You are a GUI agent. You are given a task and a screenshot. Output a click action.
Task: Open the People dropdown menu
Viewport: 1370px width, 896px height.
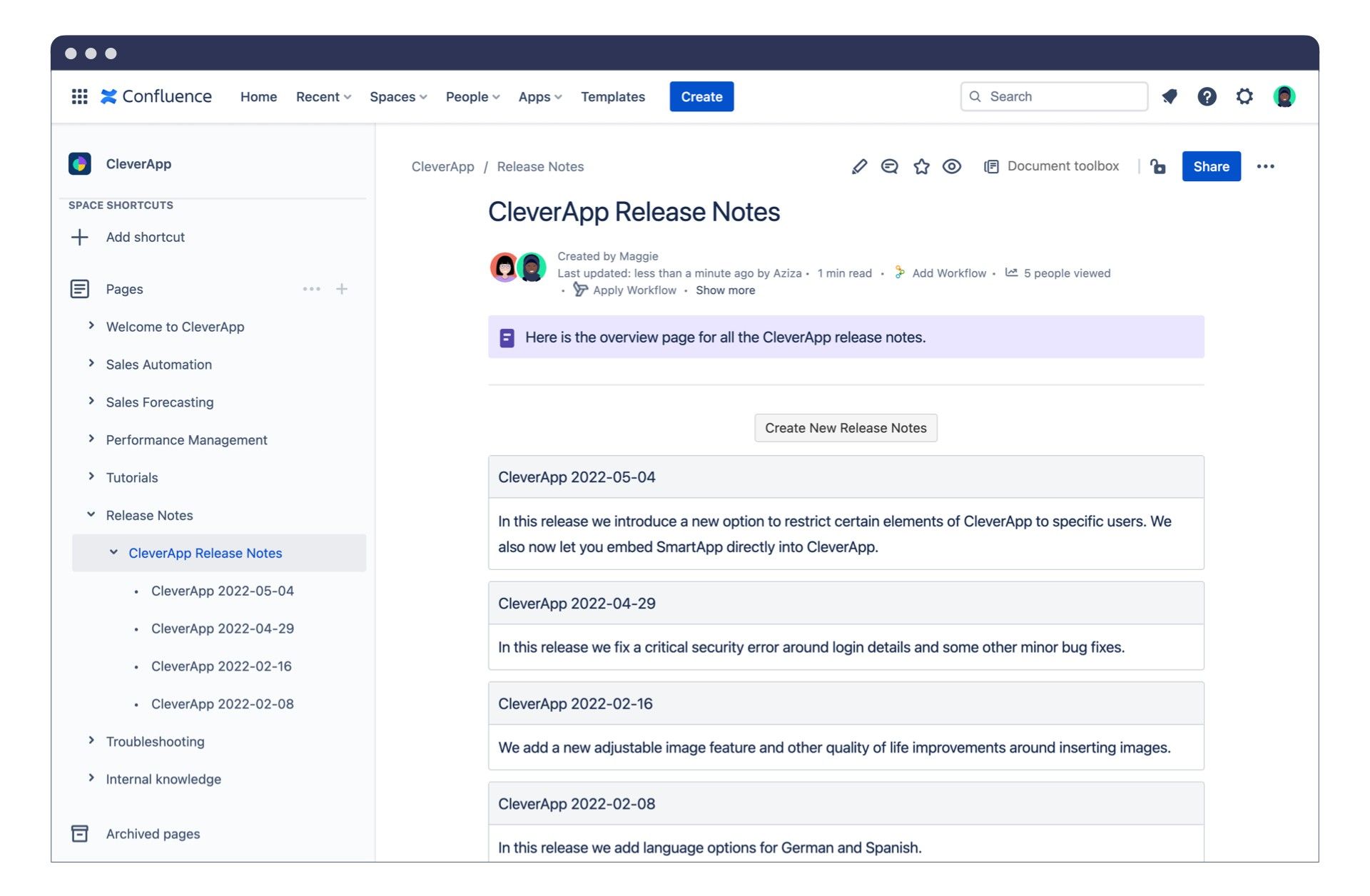[472, 96]
